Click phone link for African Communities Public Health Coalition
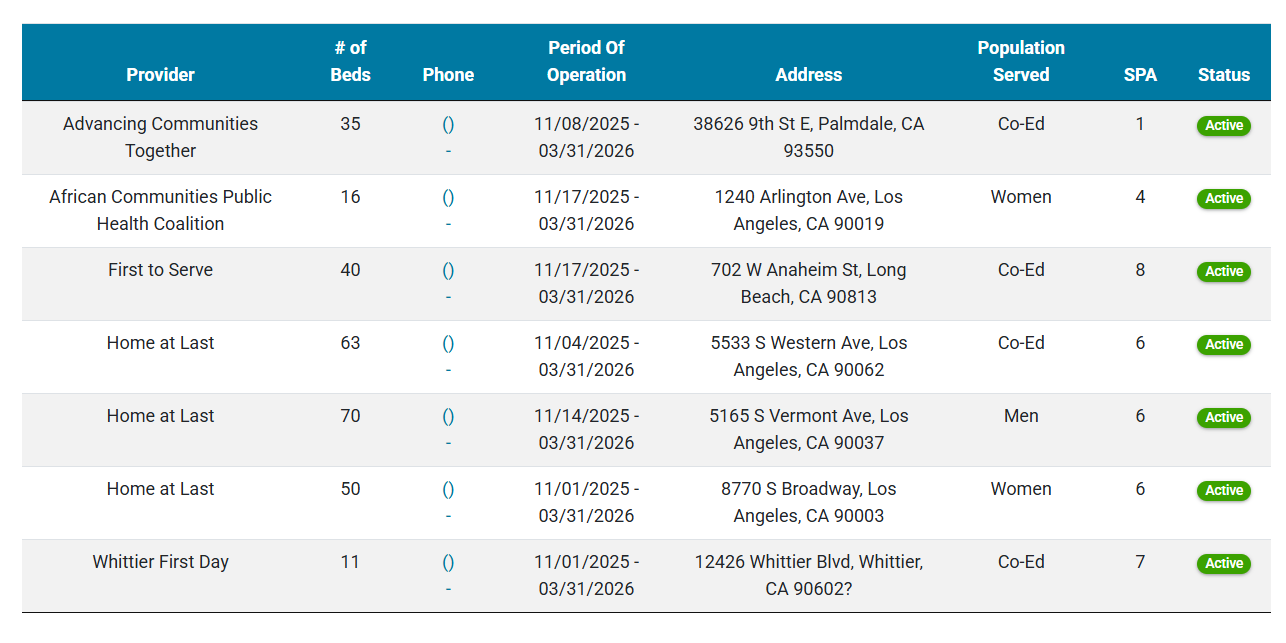The image size is (1286, 643). [448, 198]
